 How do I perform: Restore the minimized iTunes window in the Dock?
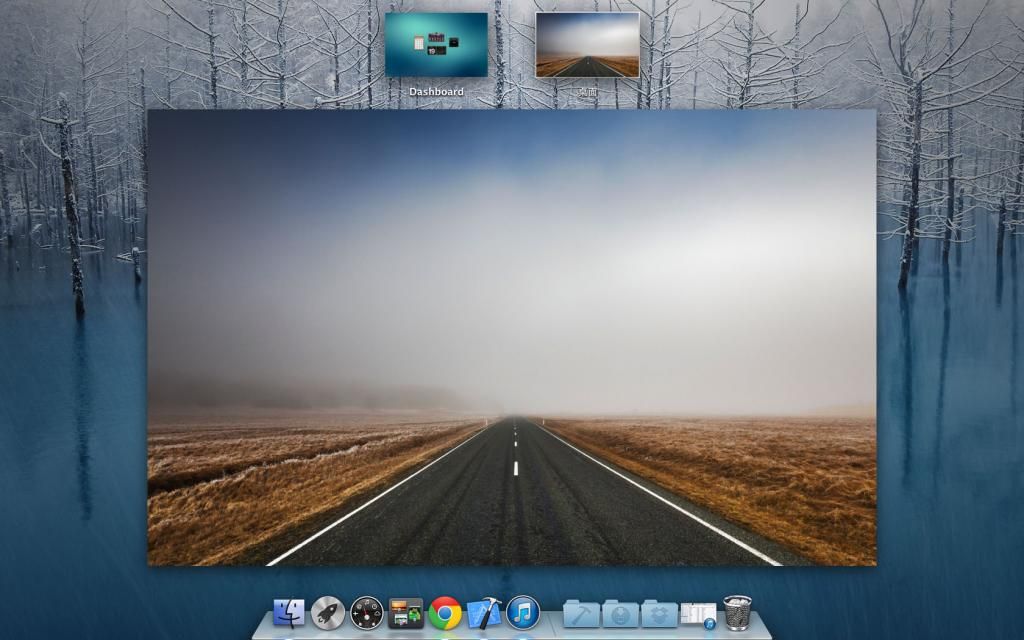click(x=697, y=613)
